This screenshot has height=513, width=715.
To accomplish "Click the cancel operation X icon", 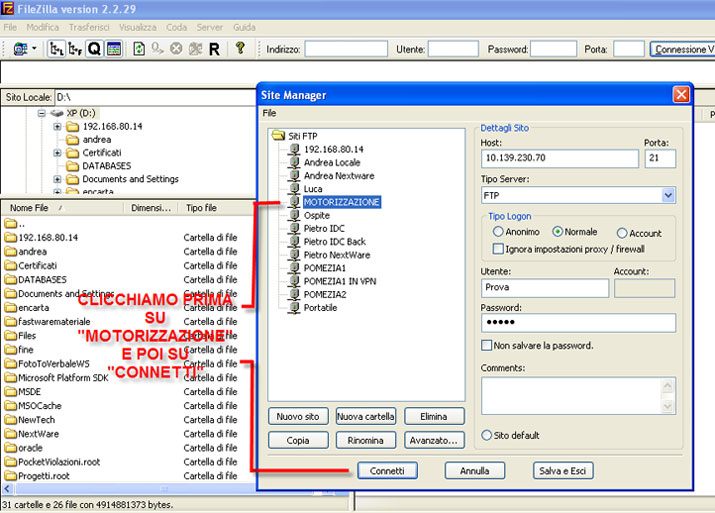I will point(176,48).
